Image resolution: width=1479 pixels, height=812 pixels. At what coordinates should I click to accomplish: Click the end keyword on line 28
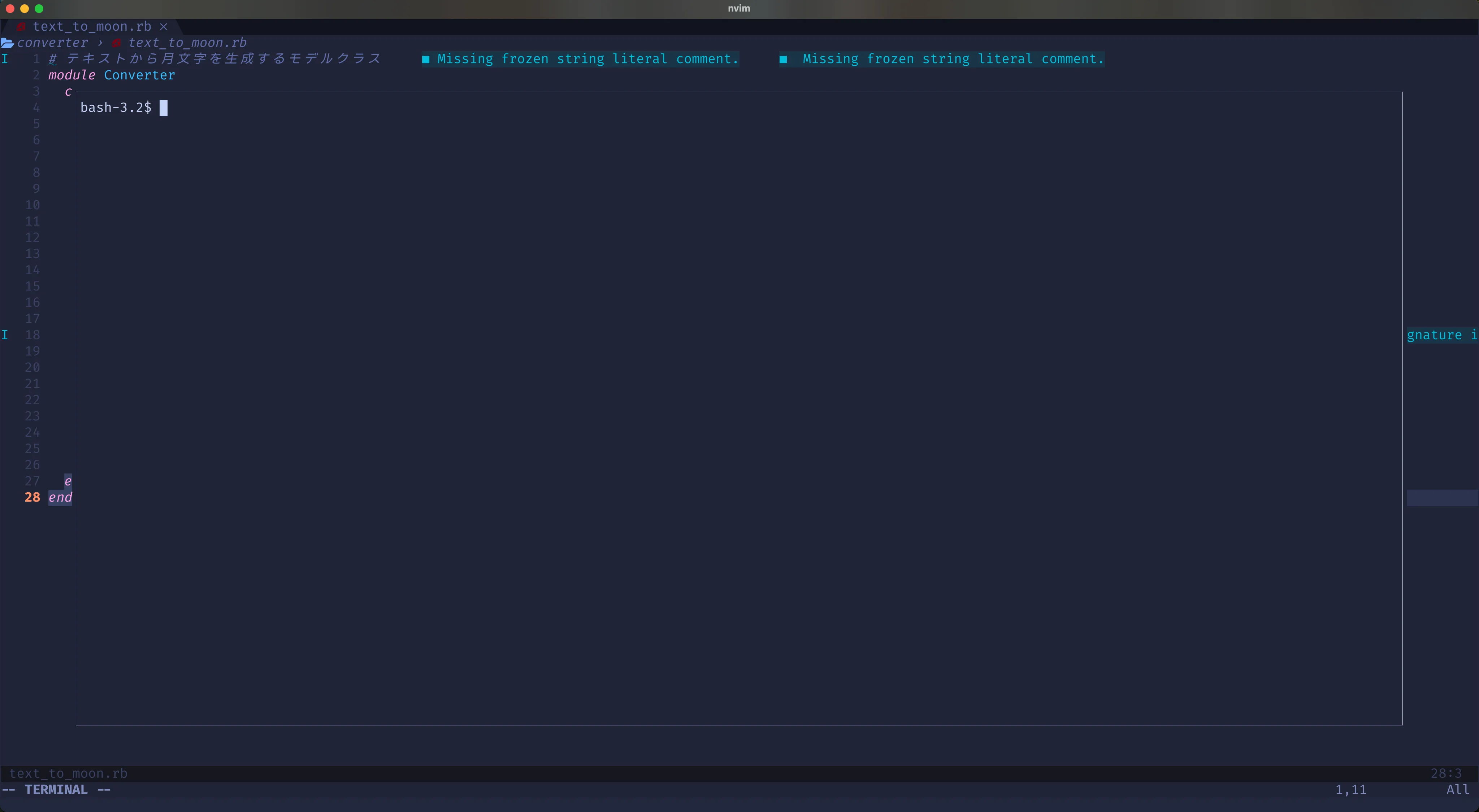coord(60,498)
